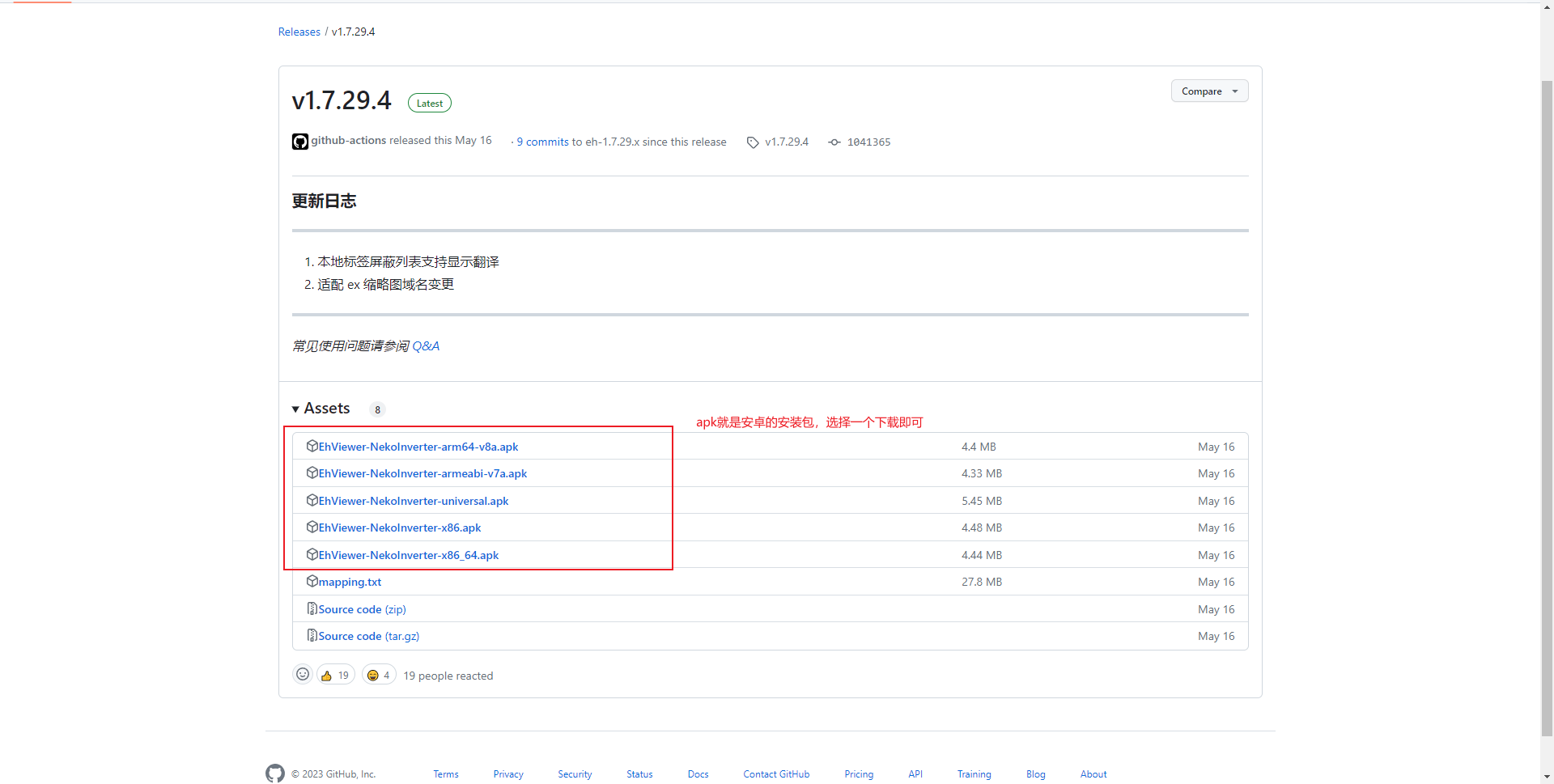1554x784 pixels.
Task: Open the Training footer link
Action: pos(974,774)
